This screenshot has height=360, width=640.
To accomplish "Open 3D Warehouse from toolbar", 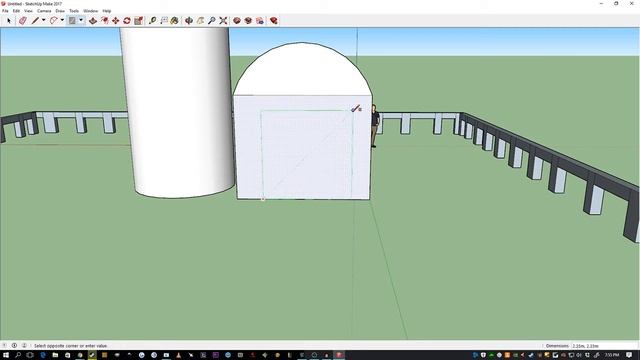I will point(237,20).
